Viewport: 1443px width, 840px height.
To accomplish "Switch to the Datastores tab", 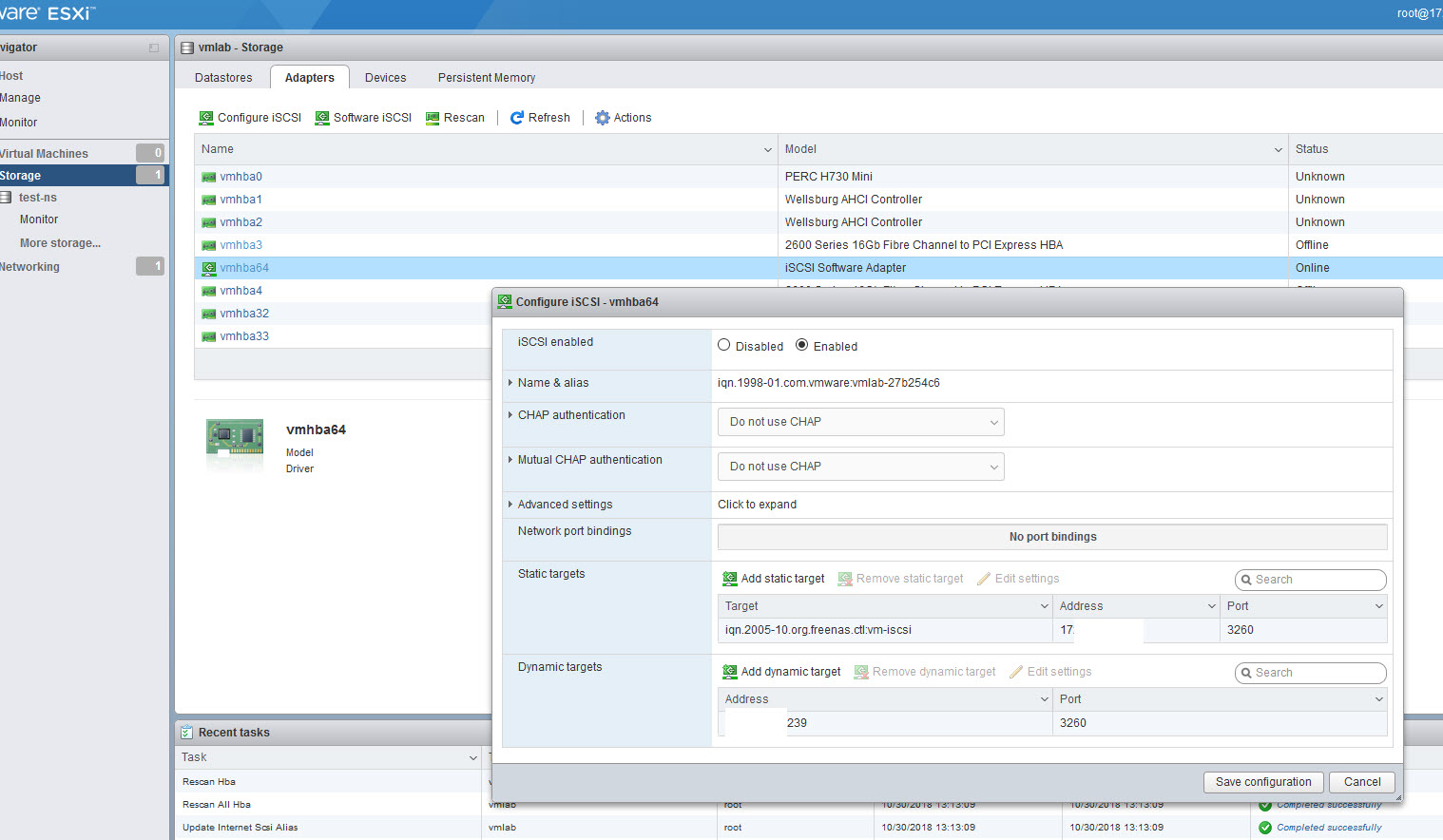I will pos(223,78).
